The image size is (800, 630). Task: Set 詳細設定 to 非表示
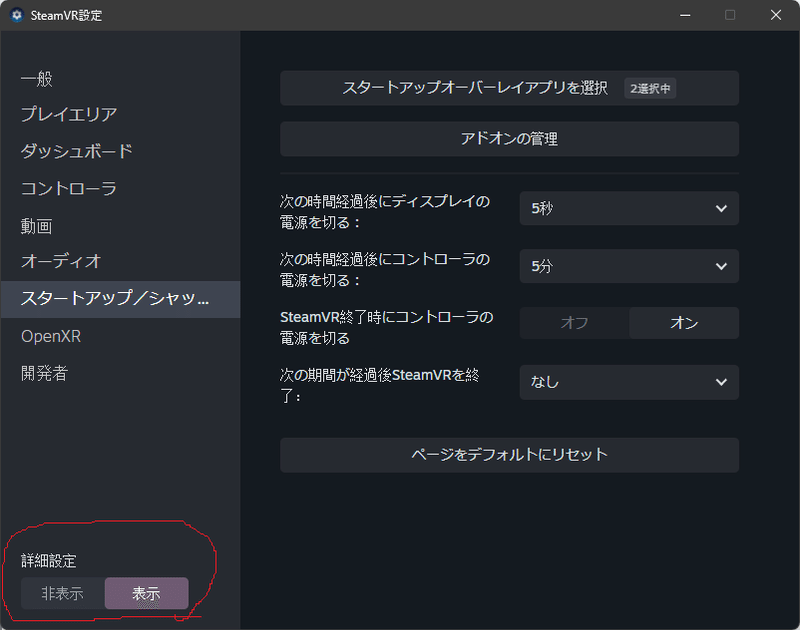63,593
